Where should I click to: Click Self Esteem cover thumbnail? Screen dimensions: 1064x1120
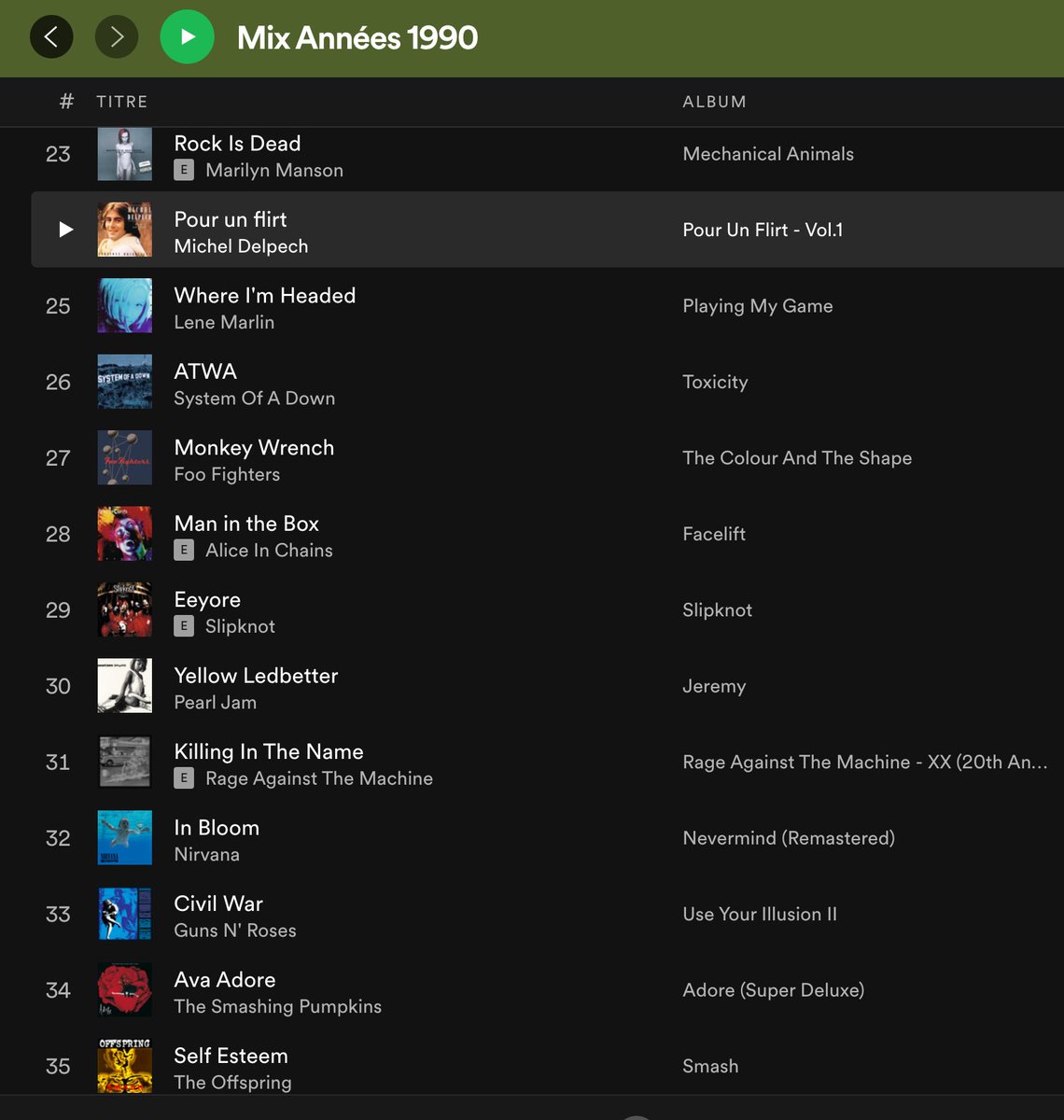[x=125, y=1066]
